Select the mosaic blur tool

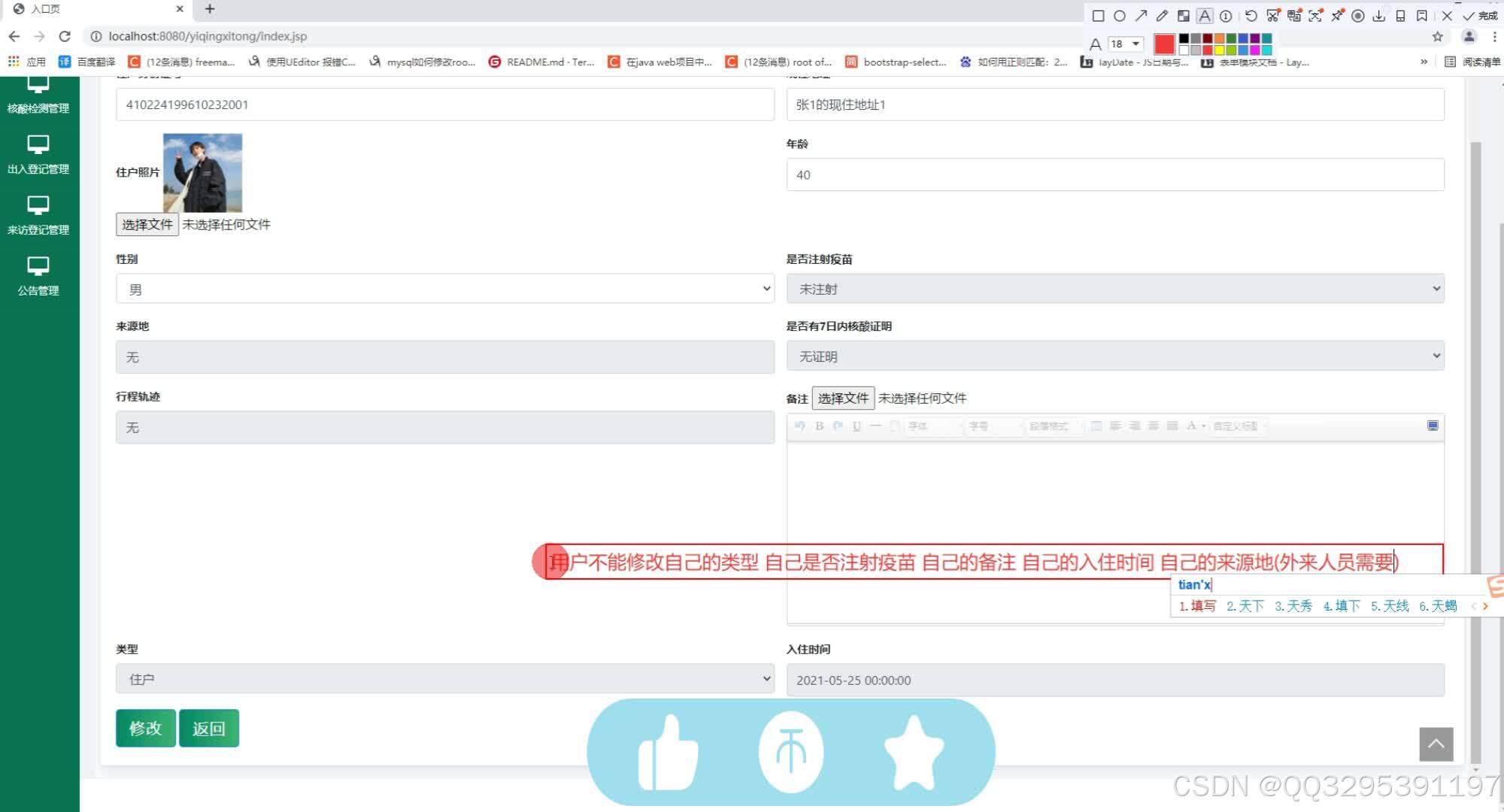1184,16
